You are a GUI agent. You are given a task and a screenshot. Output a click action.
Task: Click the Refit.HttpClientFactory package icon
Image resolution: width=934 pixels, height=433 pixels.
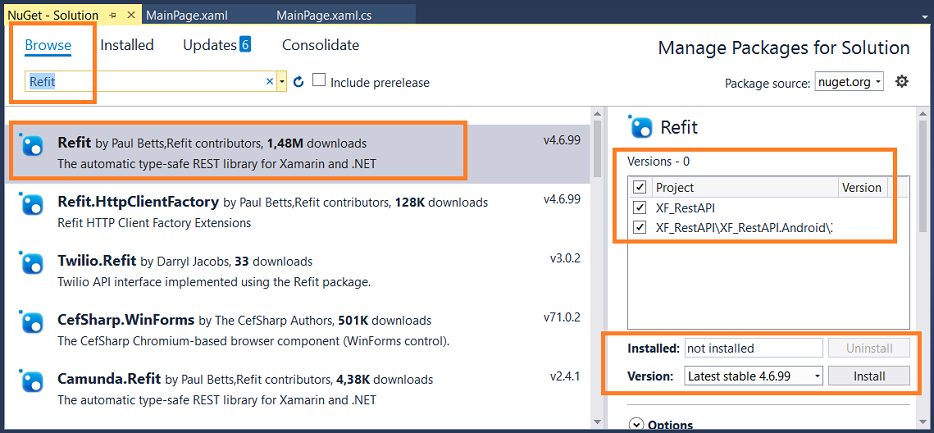pos(32,204)
